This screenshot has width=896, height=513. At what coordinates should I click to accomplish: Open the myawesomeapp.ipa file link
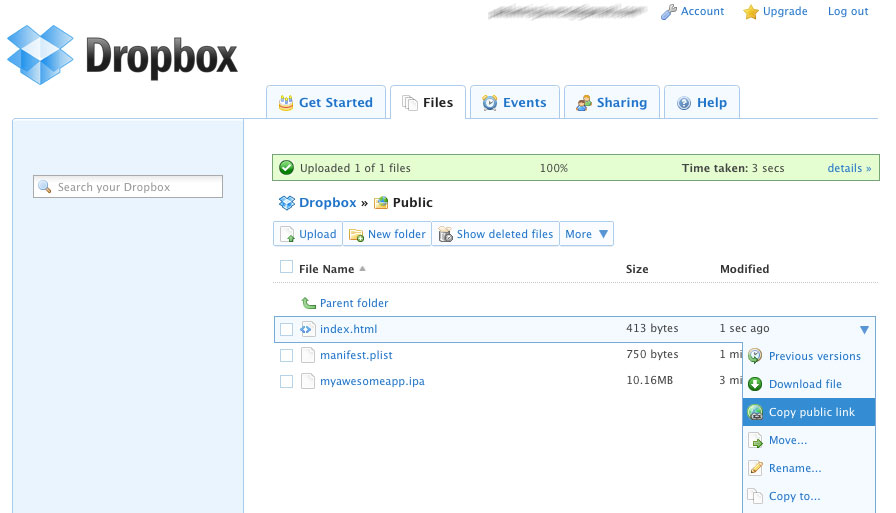point(372,381)
